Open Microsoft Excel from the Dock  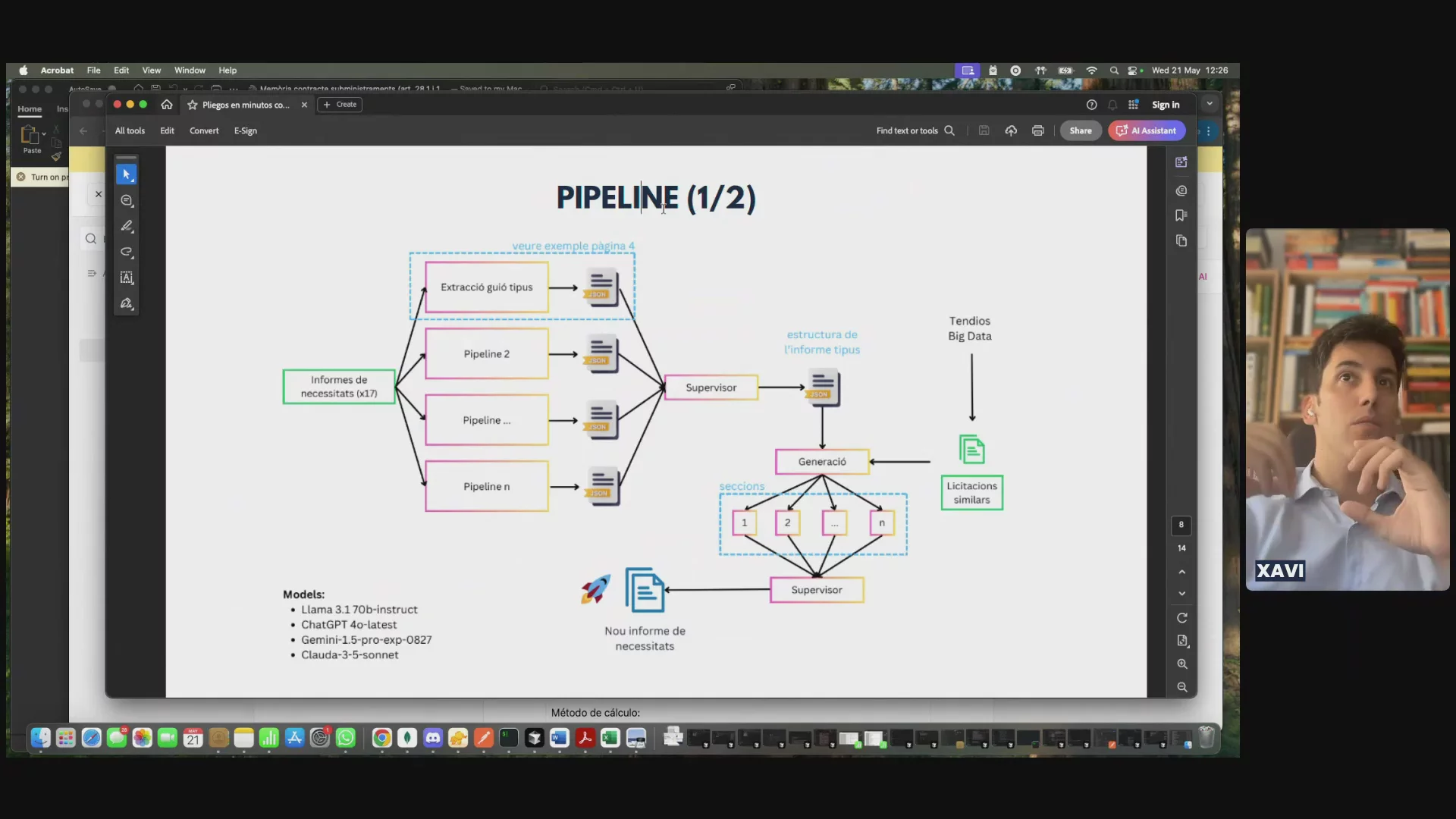610,737
